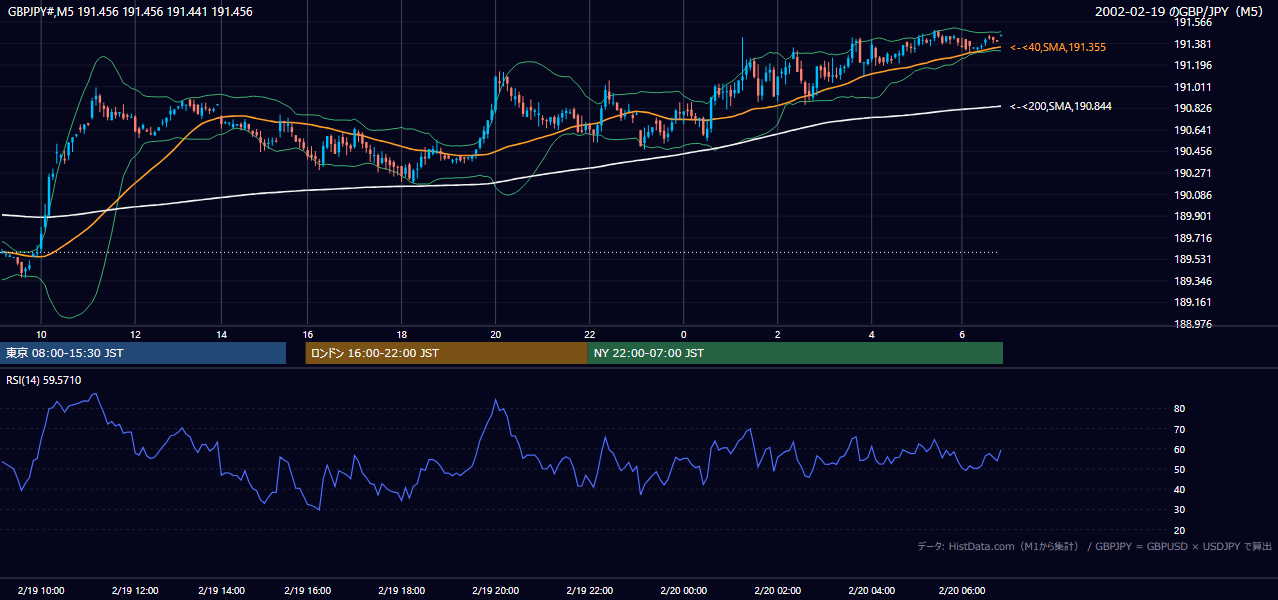1278x600 pixels.
Task: Click price axis value 190.086
Action: click(x=1193, y=195)
